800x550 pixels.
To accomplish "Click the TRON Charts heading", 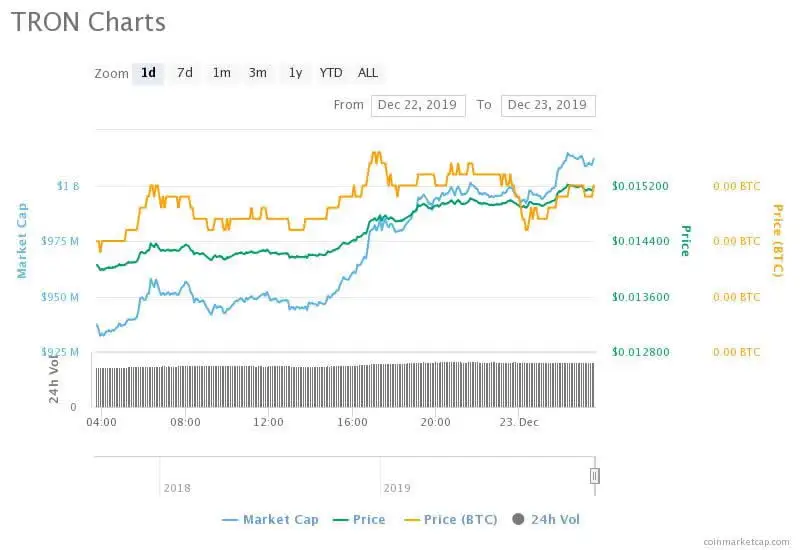I will (89, 22).
